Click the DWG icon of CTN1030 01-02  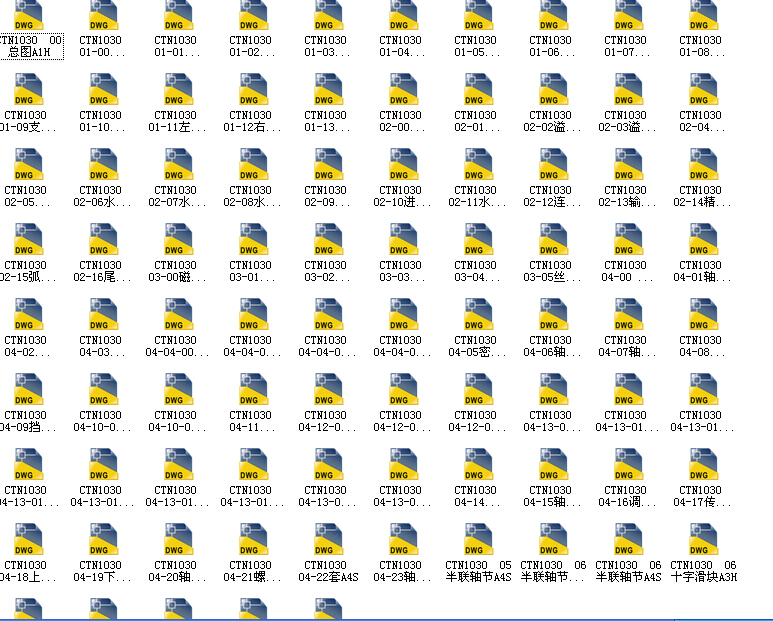coord(253,15)
